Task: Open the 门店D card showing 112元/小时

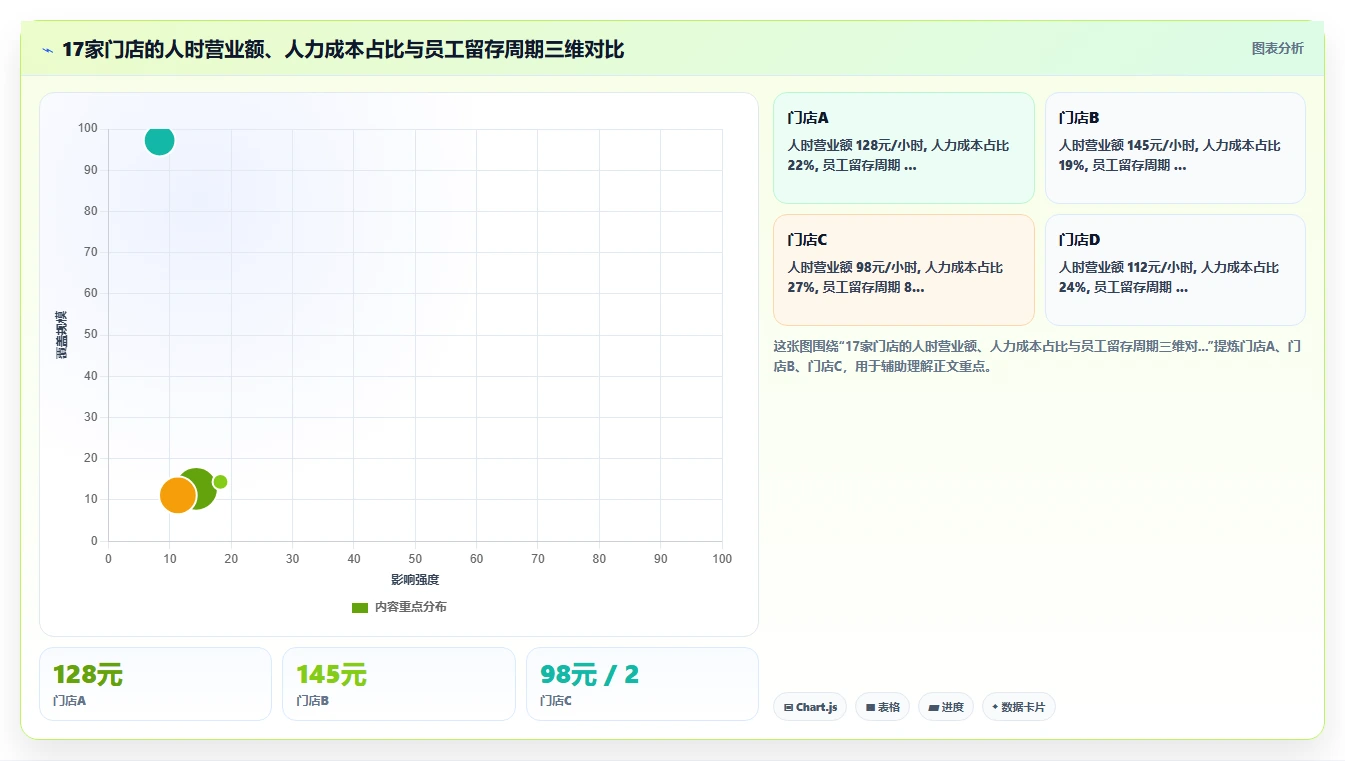Action: (1175, 270)
